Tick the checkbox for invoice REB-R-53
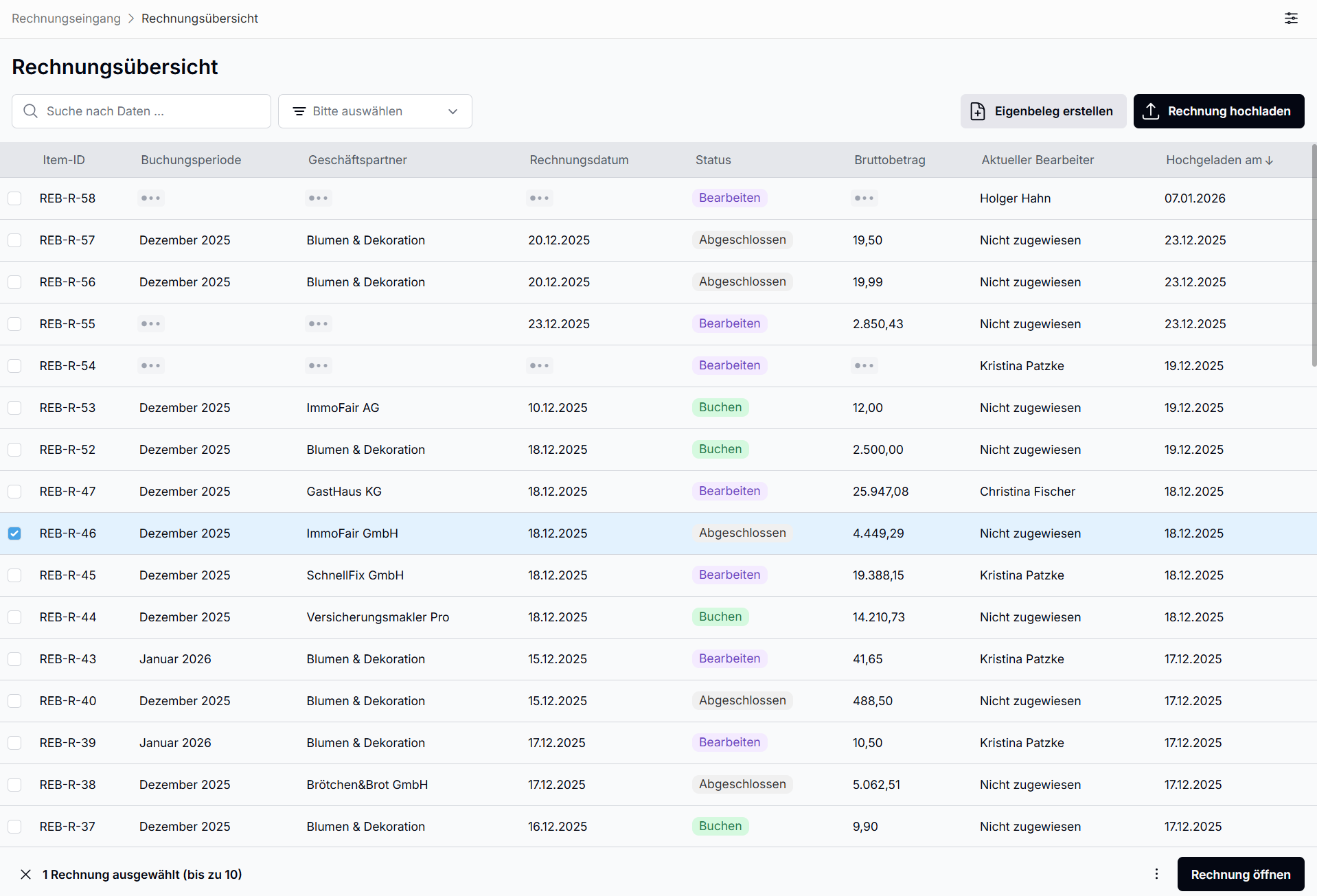Screen dimensions: 1317x896 14,408
